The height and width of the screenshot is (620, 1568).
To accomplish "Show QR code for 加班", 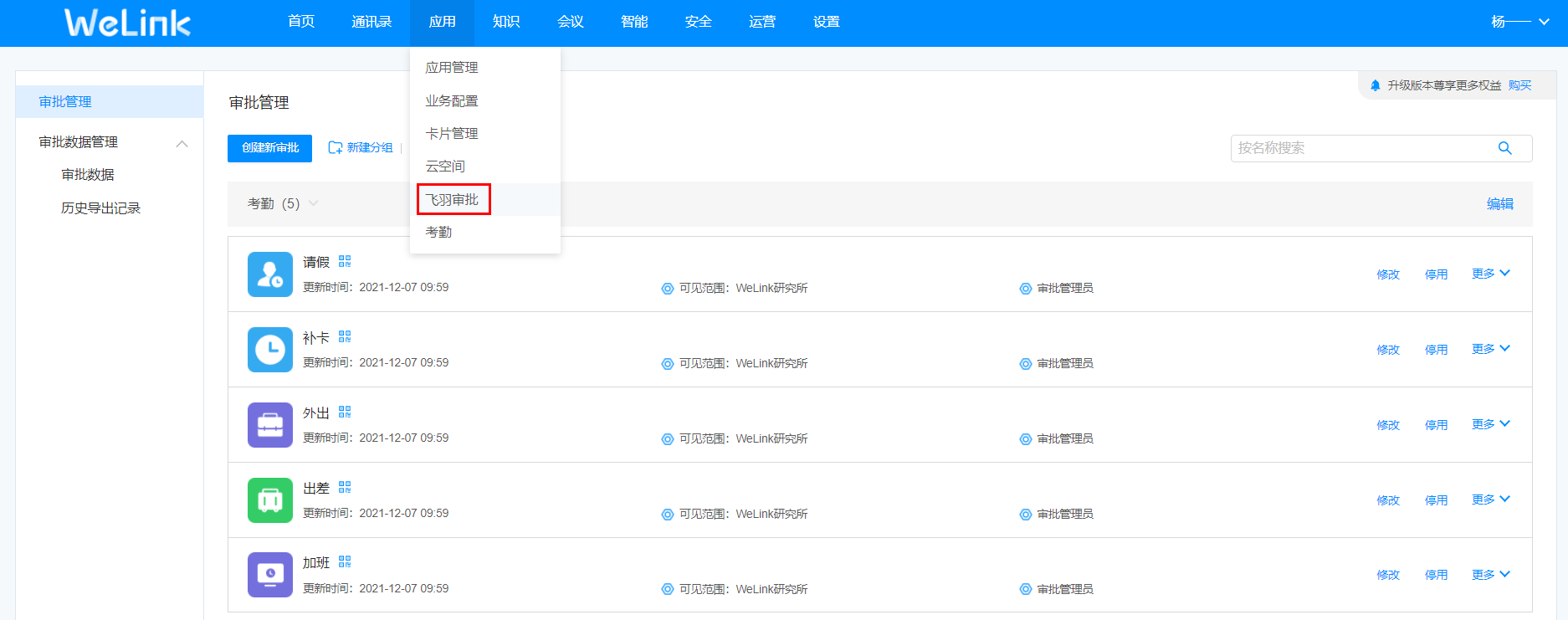I will (345, 562).
